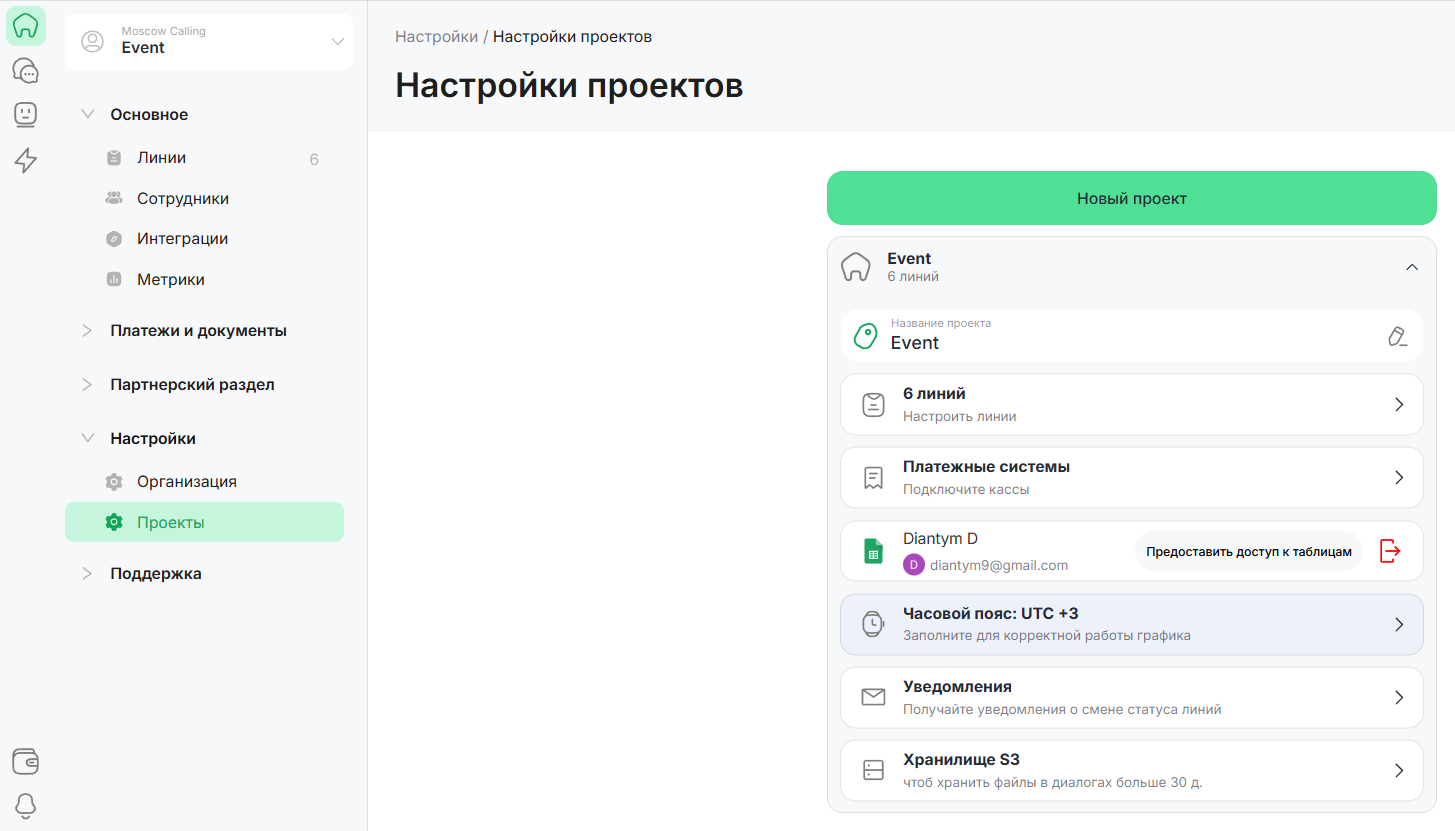
Task: Go to Интеграции in the sidebar
Action: (x=182, y=239)
